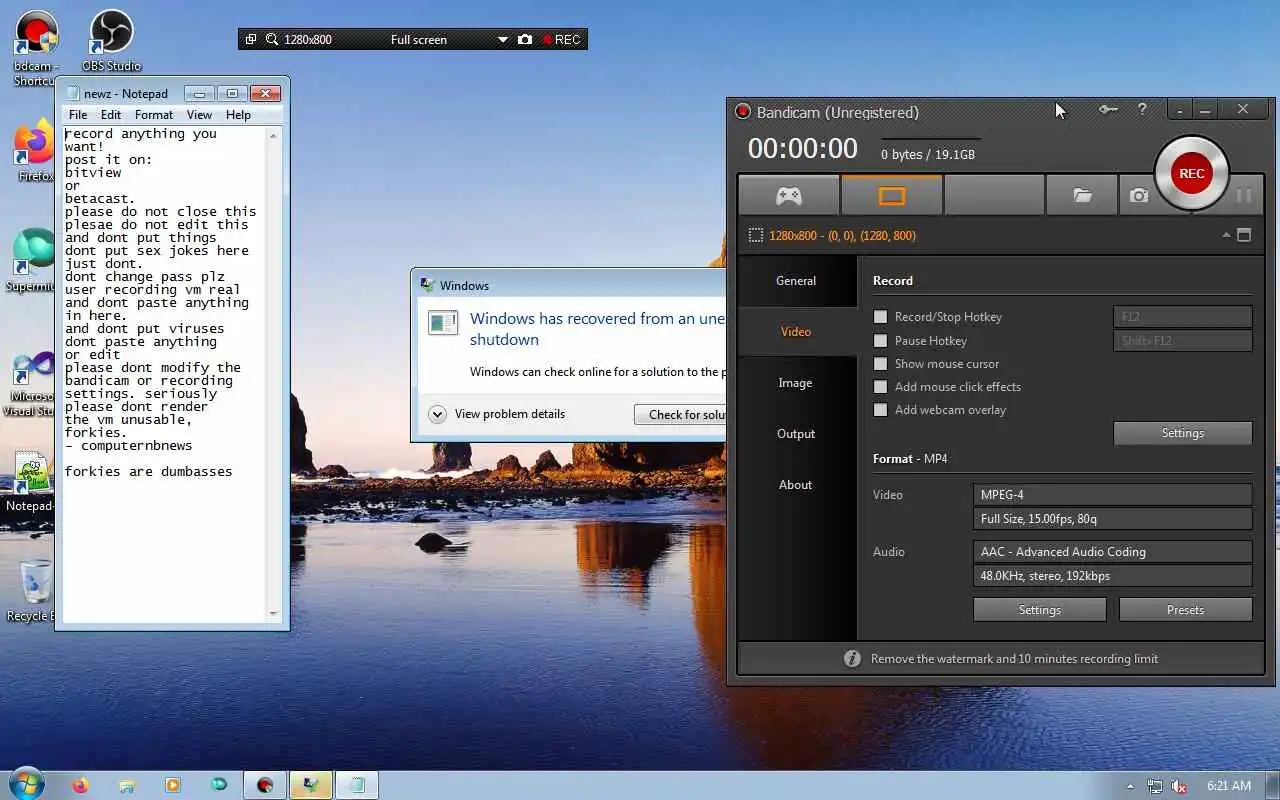
Task: Expand View problem details in Windows dialog
Action: pos(497,414)
